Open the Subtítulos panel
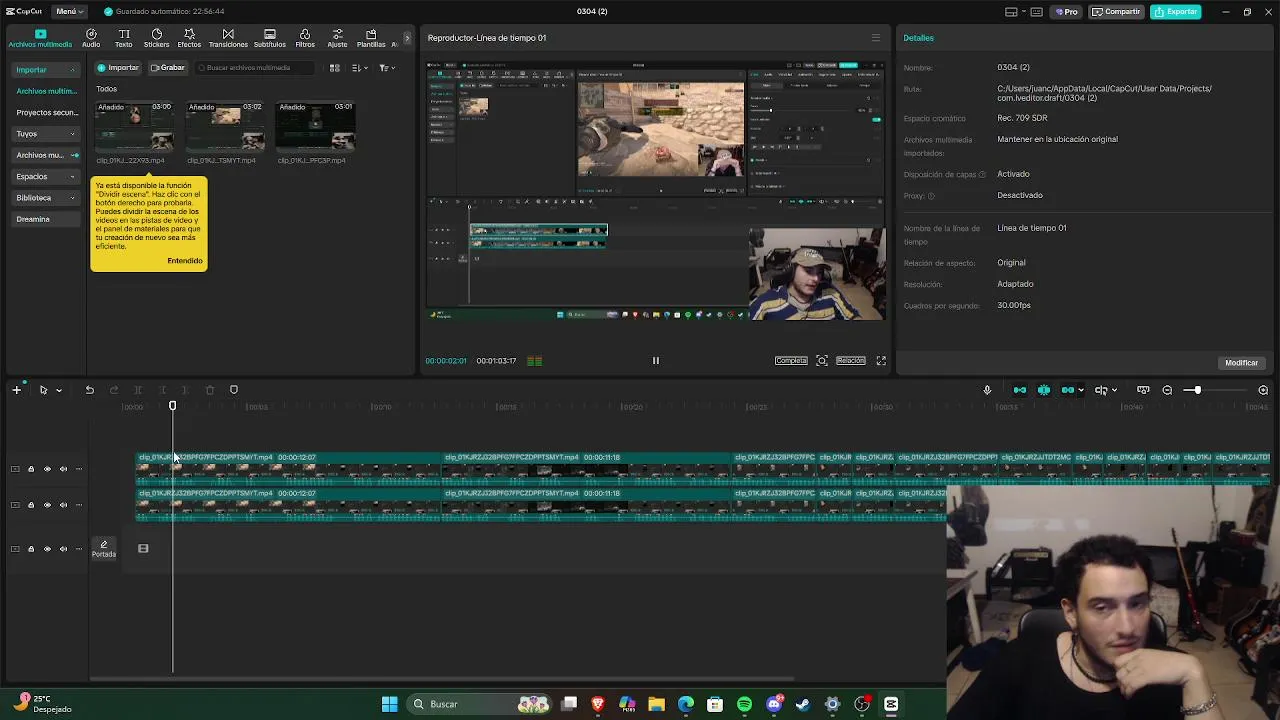 click(269, 38)
